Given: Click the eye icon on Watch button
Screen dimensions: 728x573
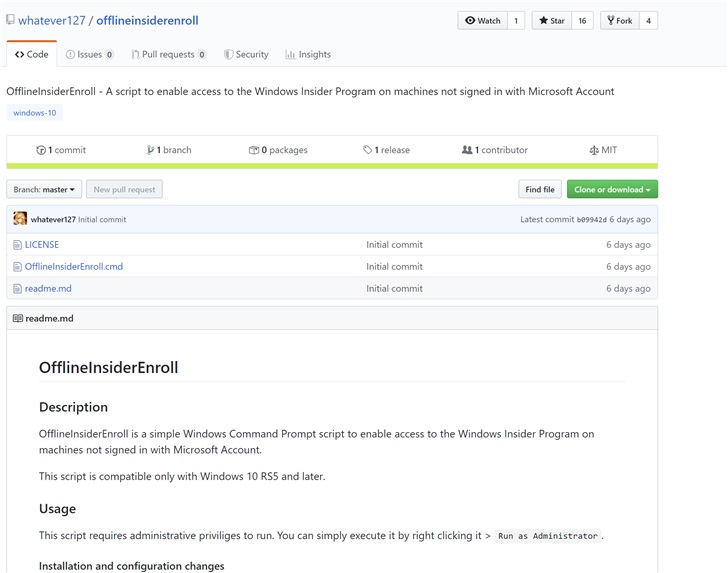Looking at the screenshot, I should (470, 20).
